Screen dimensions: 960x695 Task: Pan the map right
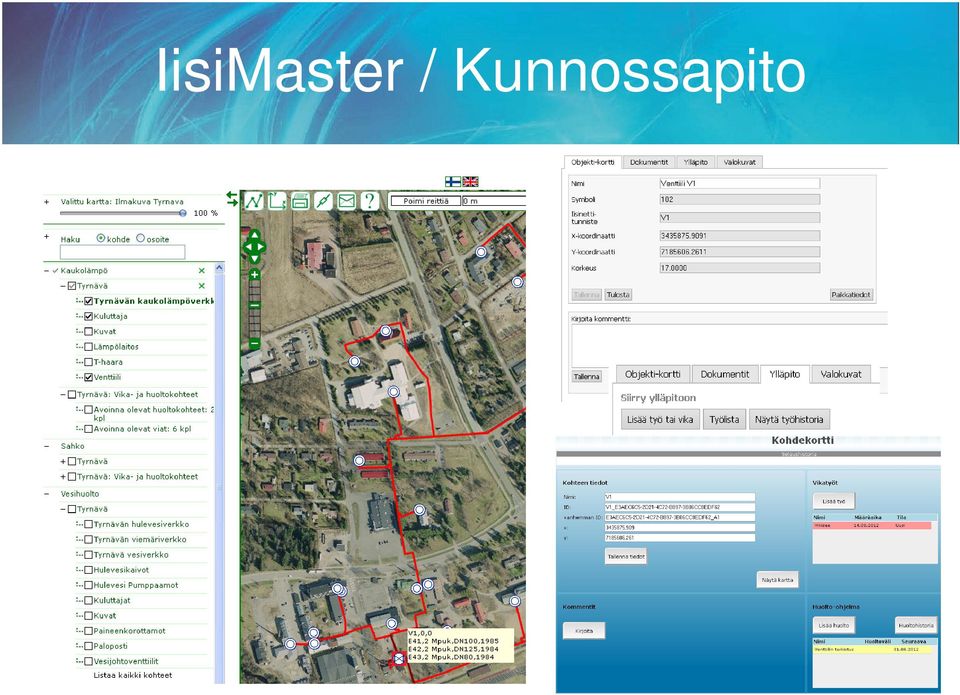tap(261, 247)
